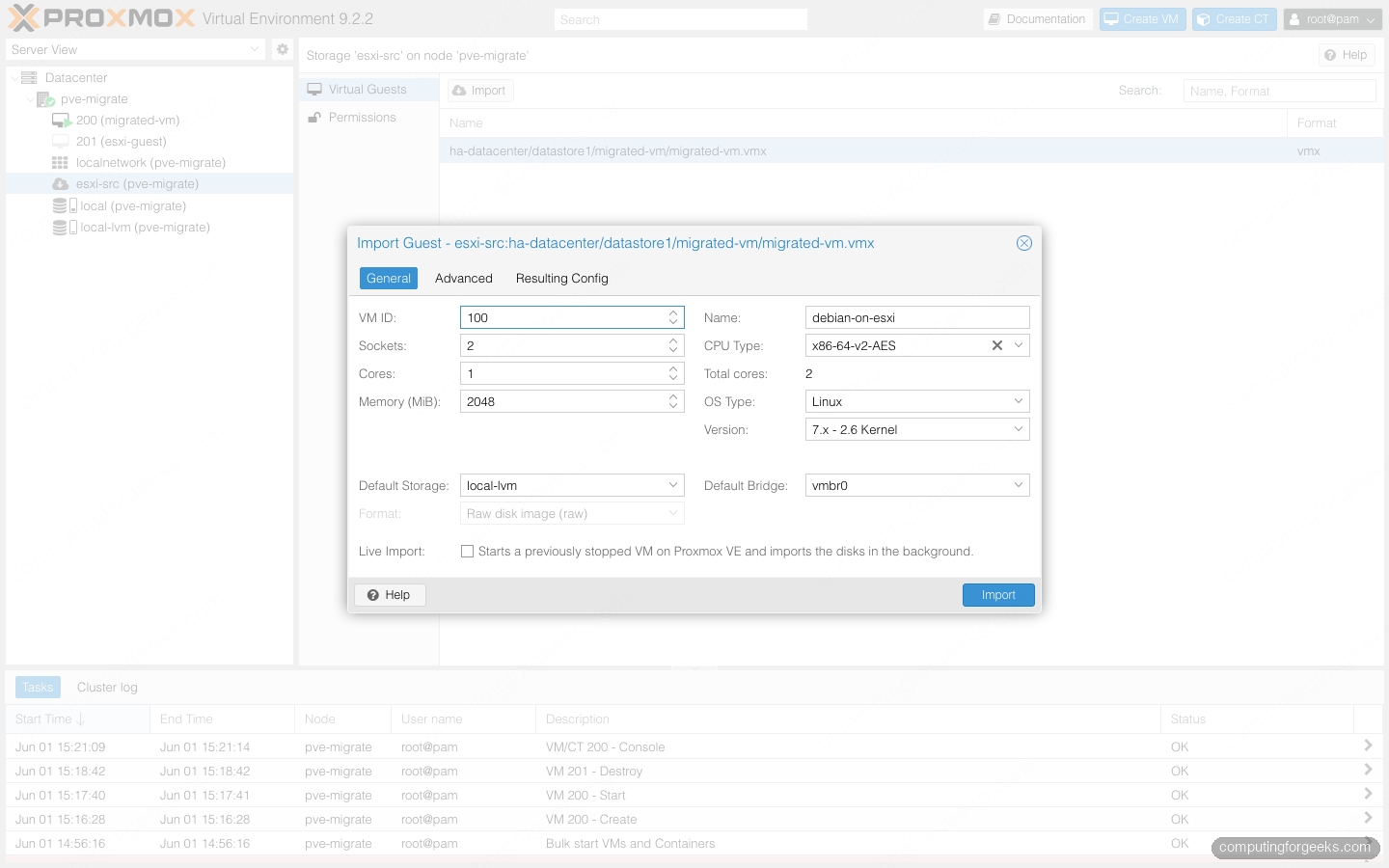
Task: Select the migrated-vm.vmx file row
Action: [913, 151]
